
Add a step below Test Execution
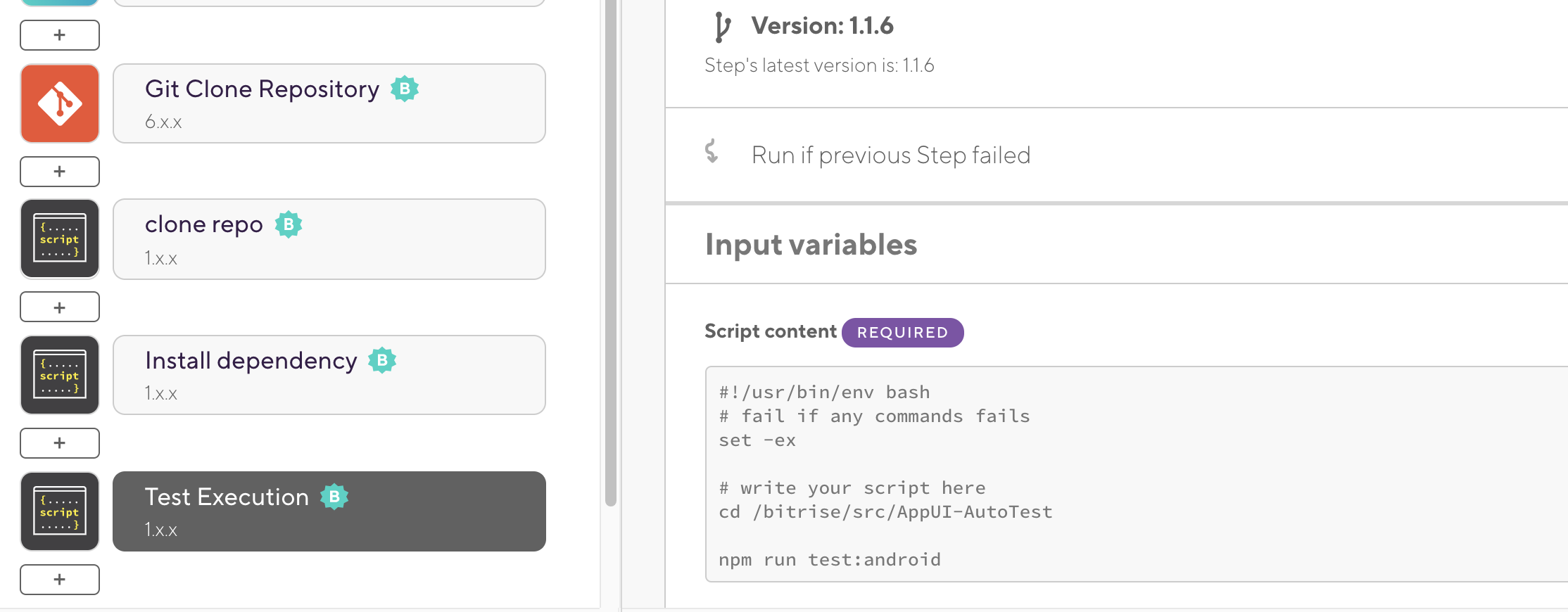click(x=60, y=580)
